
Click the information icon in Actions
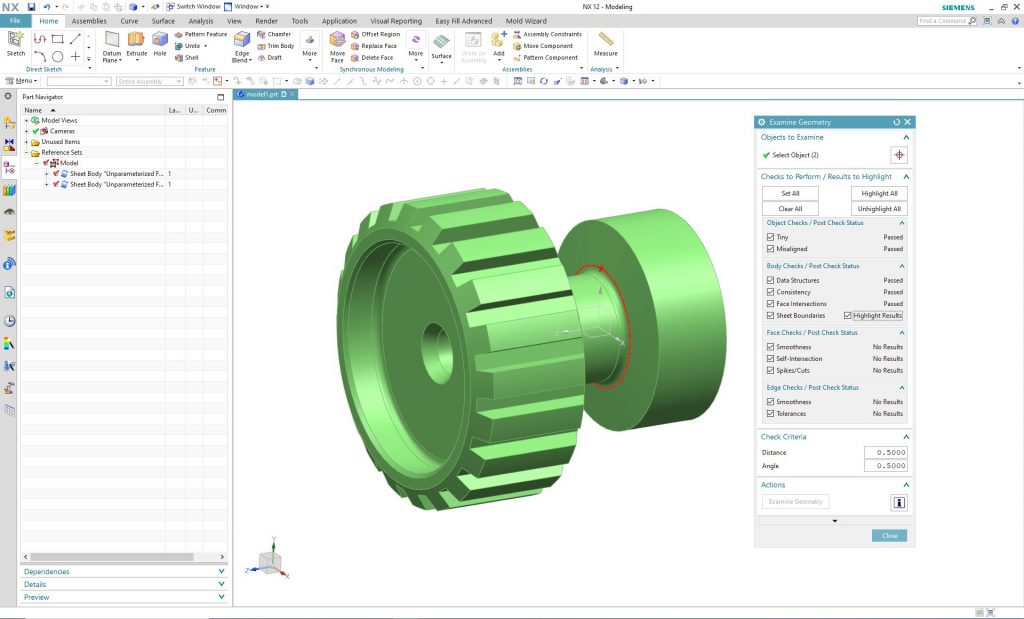click(899, 502)
